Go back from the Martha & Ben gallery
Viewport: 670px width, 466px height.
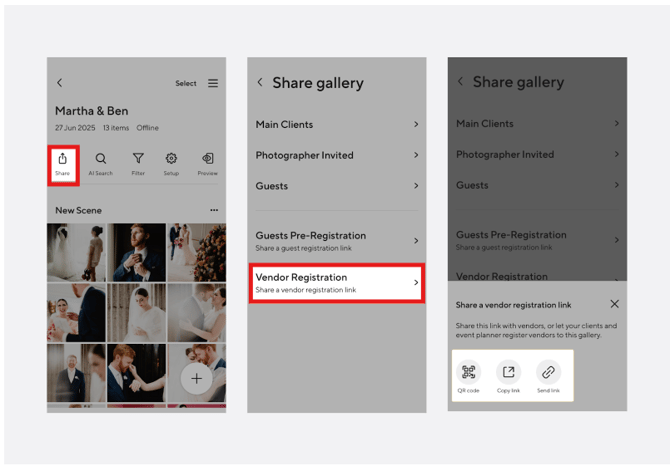click(x=59, y=83)
